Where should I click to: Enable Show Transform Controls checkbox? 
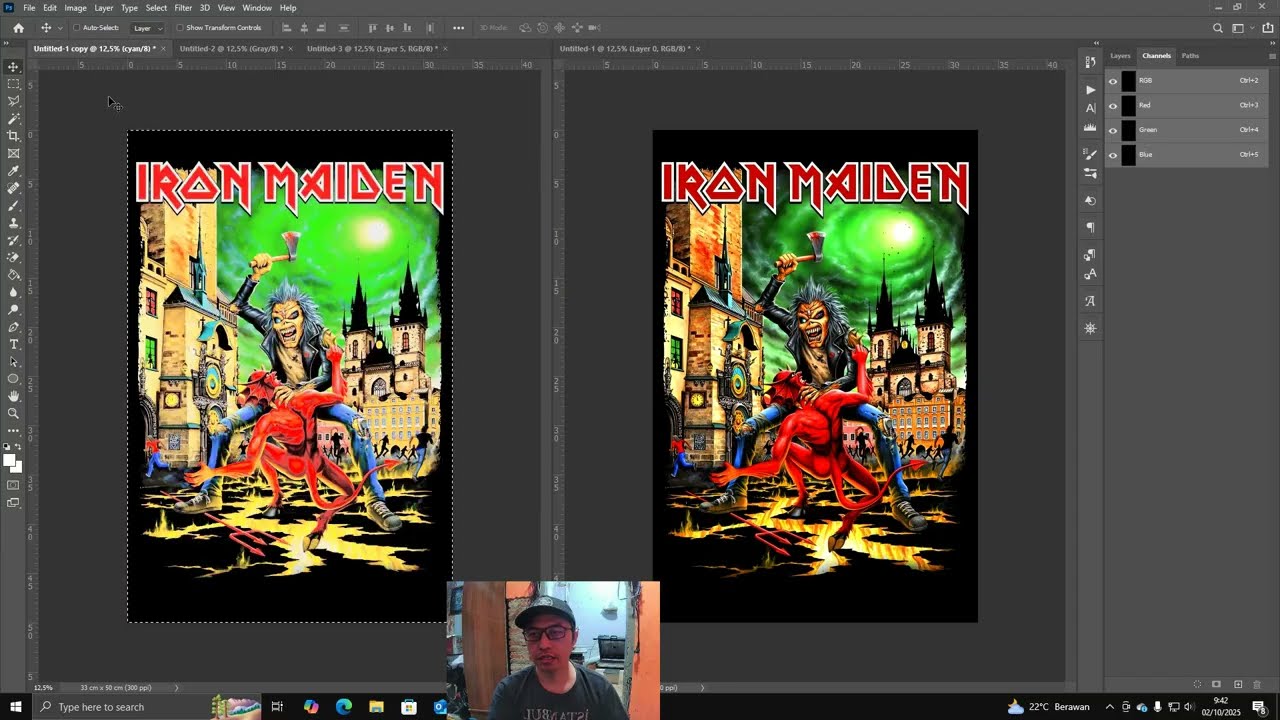[x=180, y=28]
